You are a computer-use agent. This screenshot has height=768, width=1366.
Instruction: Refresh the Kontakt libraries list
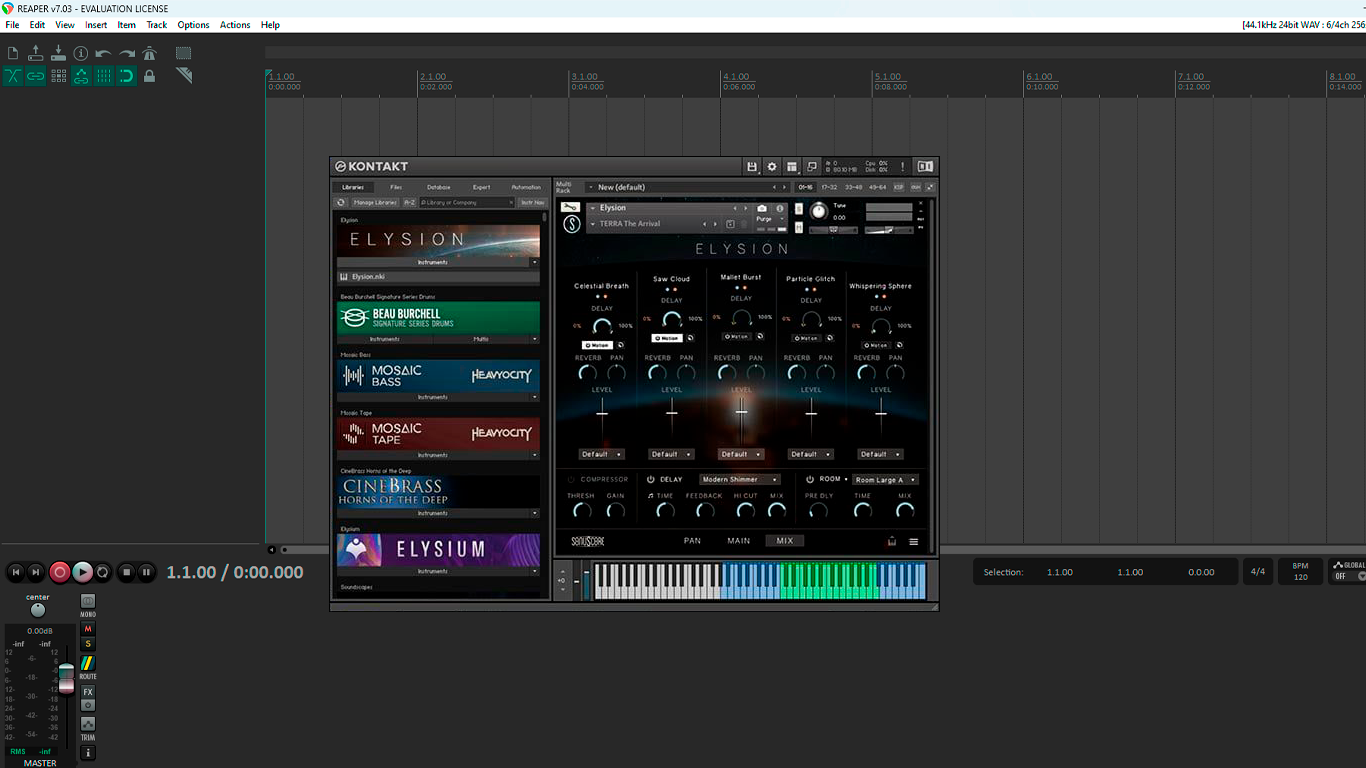(x=341, y=202)
